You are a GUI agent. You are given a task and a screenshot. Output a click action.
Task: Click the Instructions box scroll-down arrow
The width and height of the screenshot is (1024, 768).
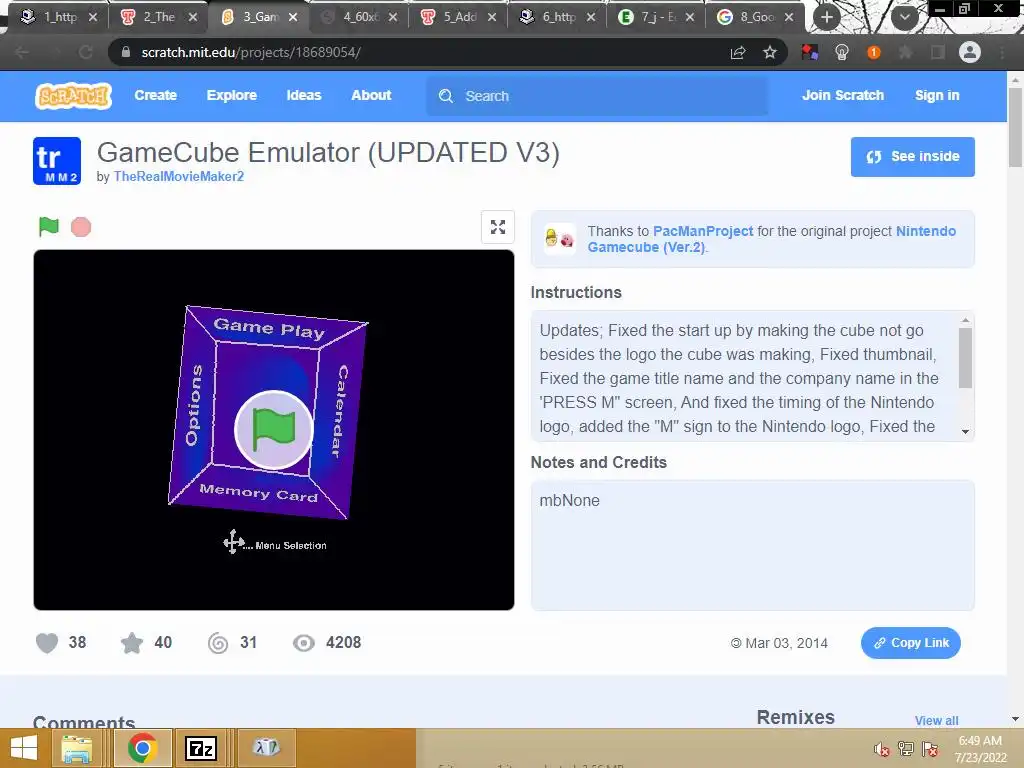[x=965, y=432]
